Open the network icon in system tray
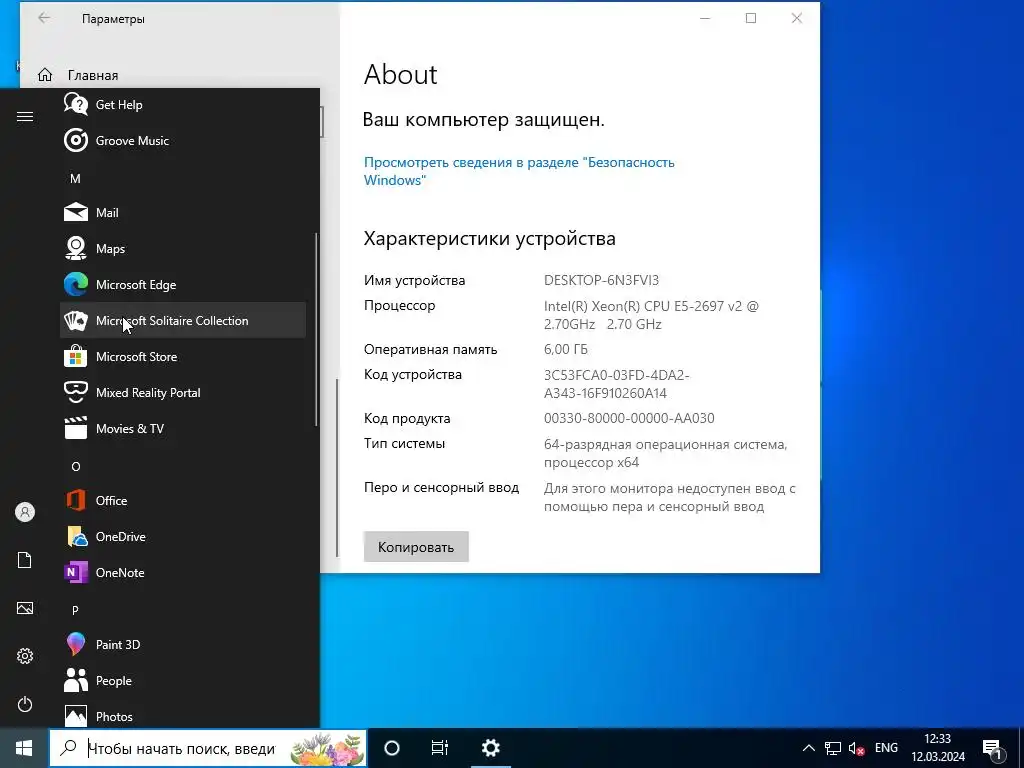The image size is (1024, 768). pyautogui.click(x=833, y=748)
